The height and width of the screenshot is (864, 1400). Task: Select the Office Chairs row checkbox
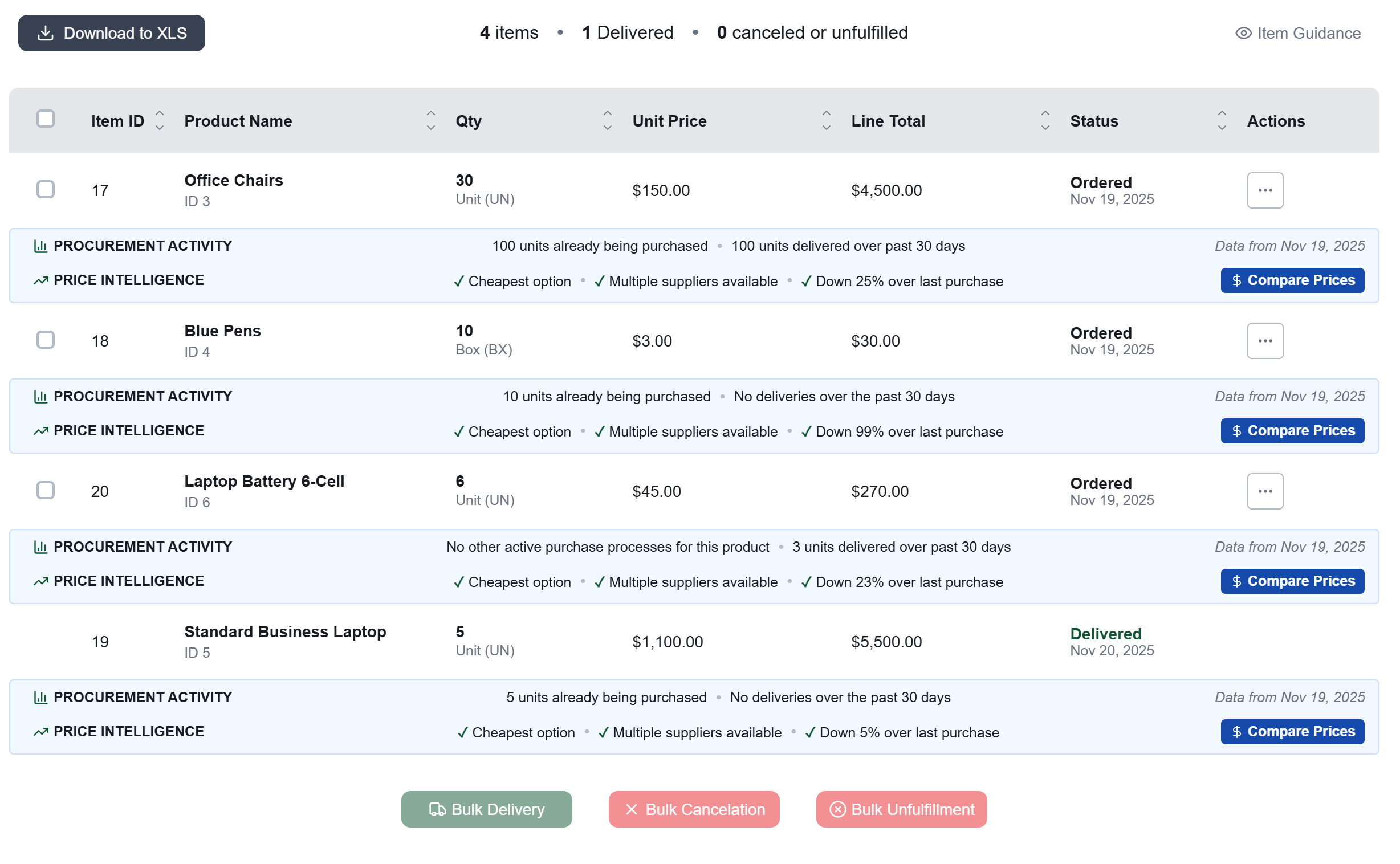[x=46, y=190]
